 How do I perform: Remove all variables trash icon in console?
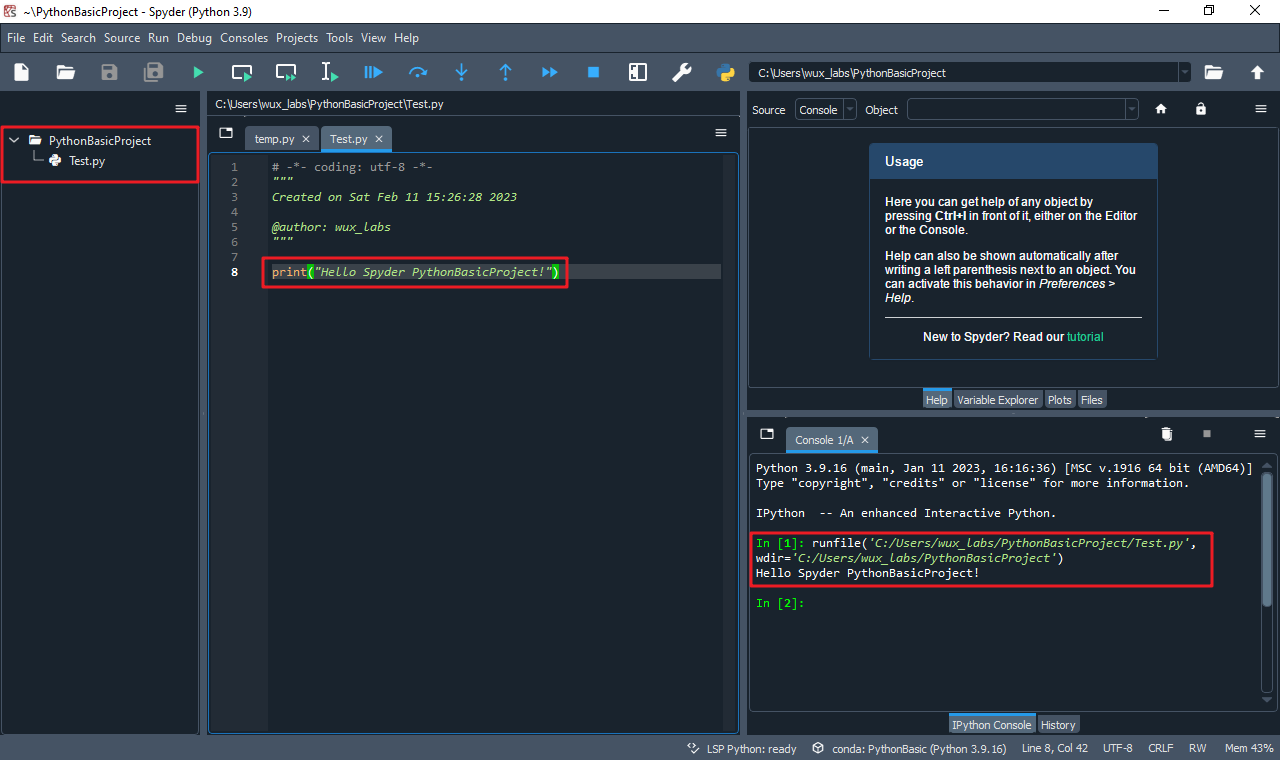pyautogui.click(x=1166, y=434)
